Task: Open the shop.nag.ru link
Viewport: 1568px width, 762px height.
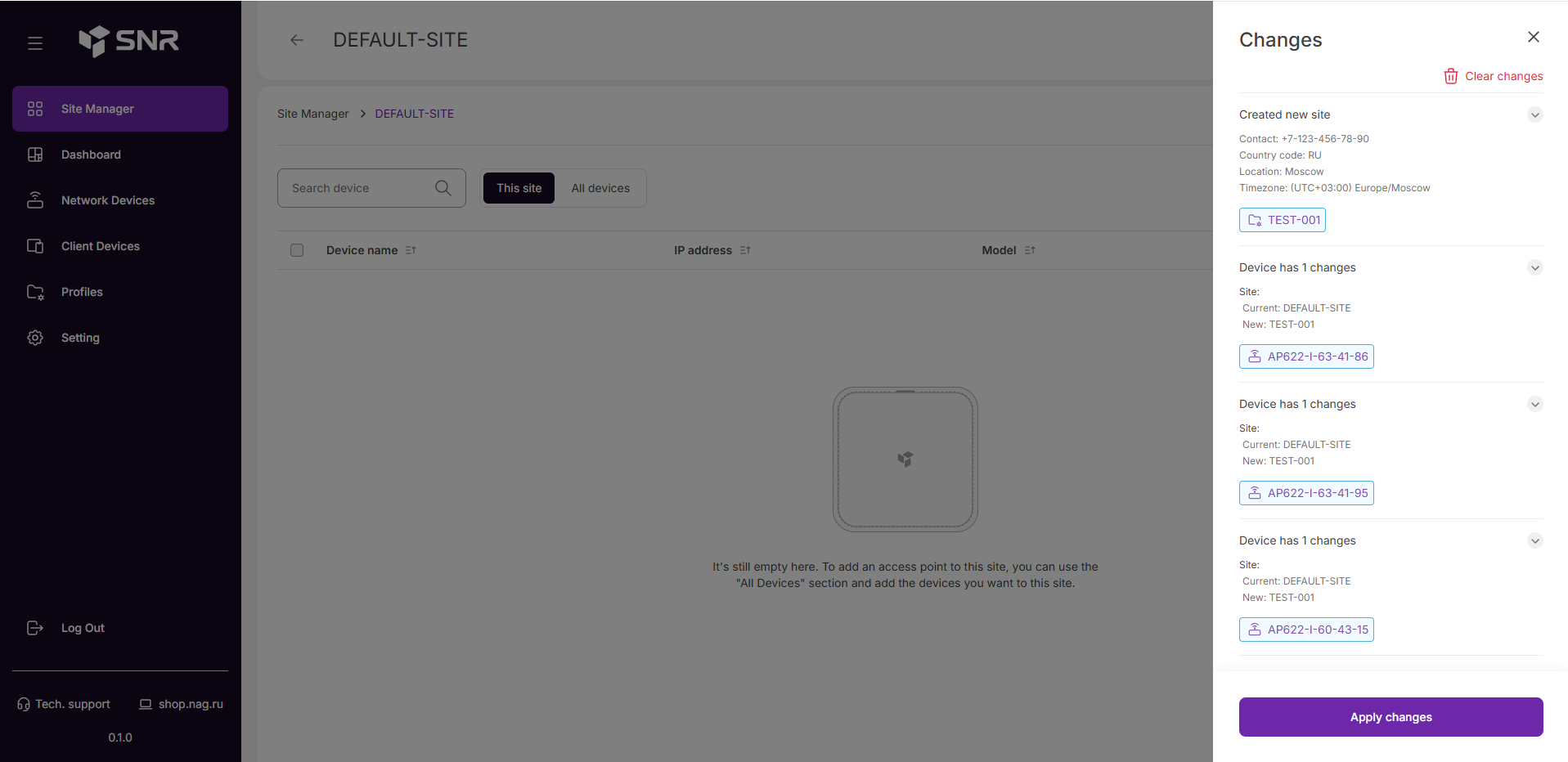Action: (x=190, y=704)
